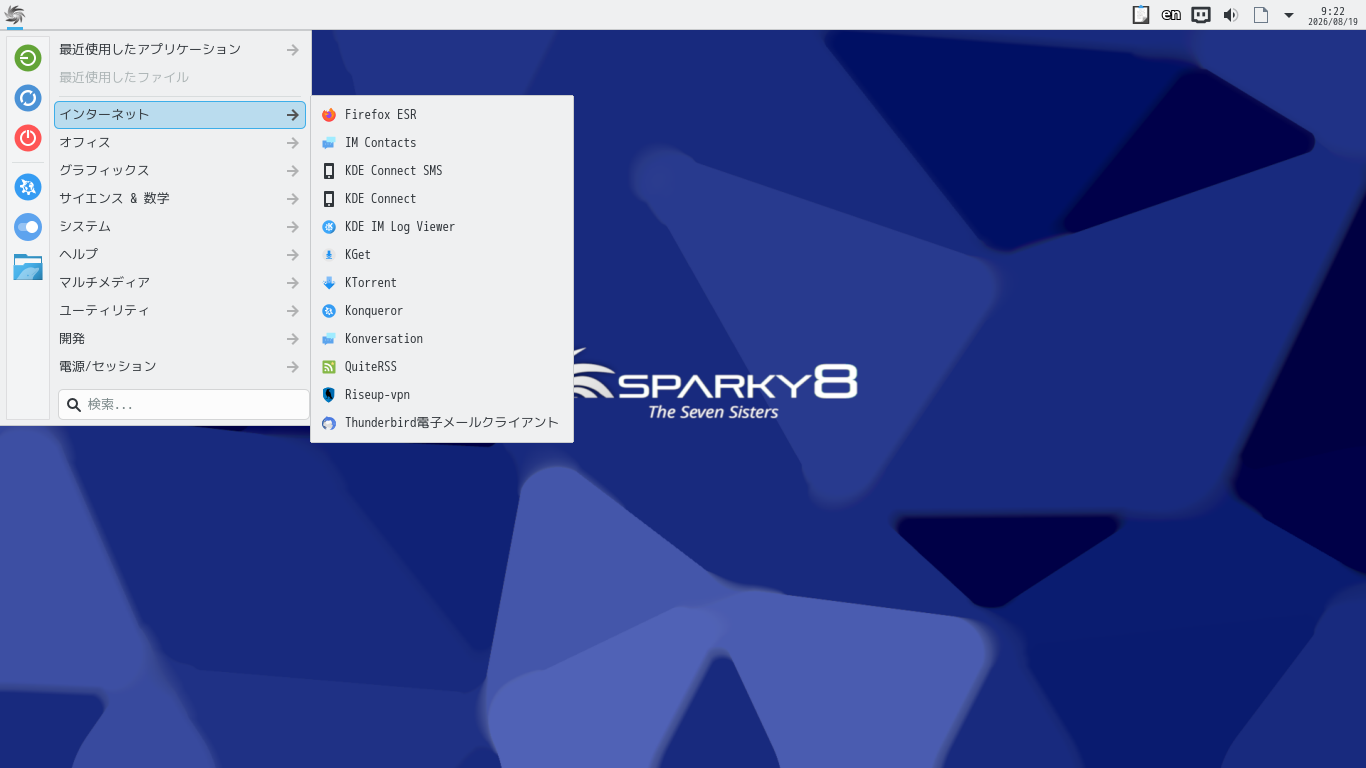The height and width of the screenshot is (768, 1366).
Task: Select the グラフィックス menu category
Action: point(180,171)
